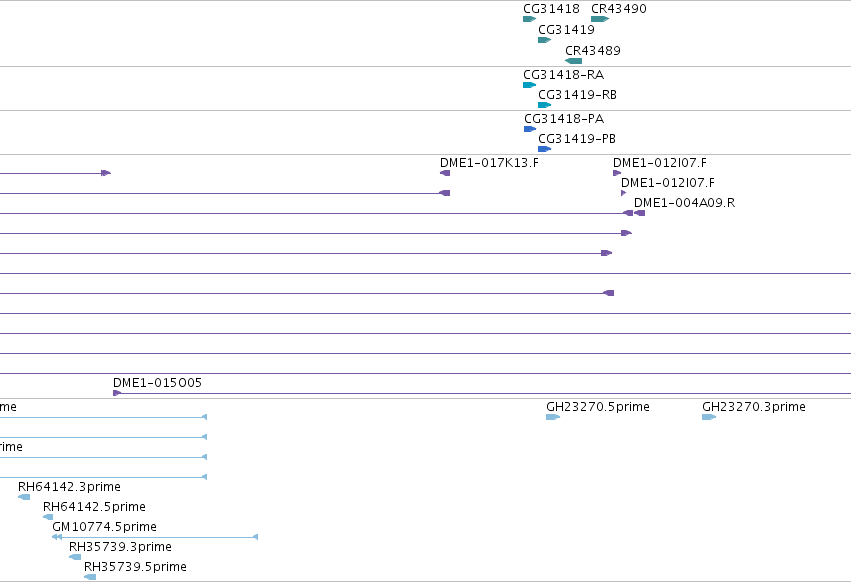Select the double arrowhead below GM10774.5prime label
Screen dimensions: 851x582
pyautogui.click(x=56, y=537)
